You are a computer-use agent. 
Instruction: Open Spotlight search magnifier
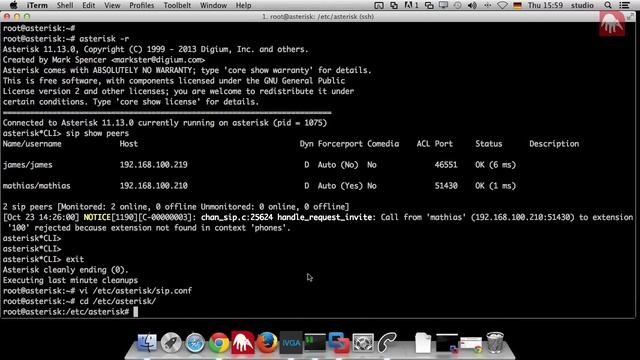click(608, 5)
